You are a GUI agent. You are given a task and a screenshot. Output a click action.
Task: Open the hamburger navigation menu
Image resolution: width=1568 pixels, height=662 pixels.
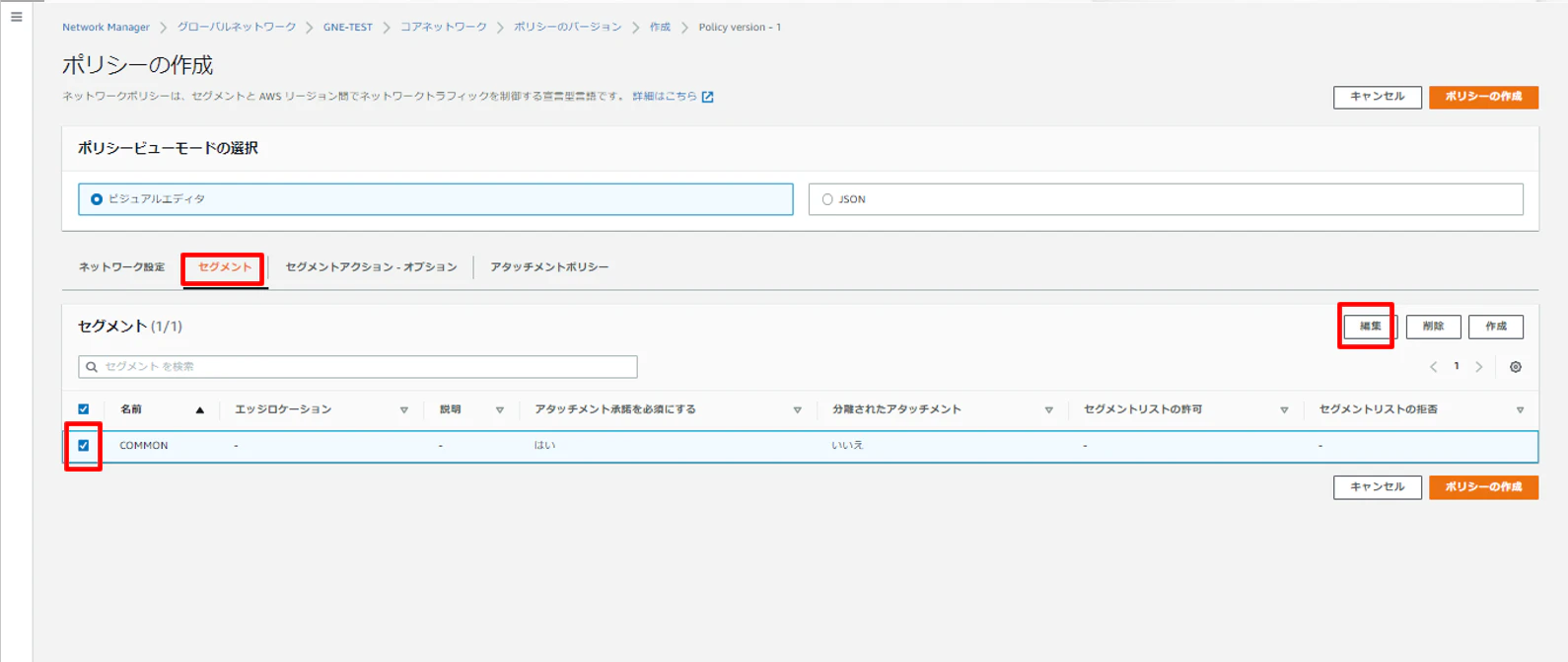point(16,17)
